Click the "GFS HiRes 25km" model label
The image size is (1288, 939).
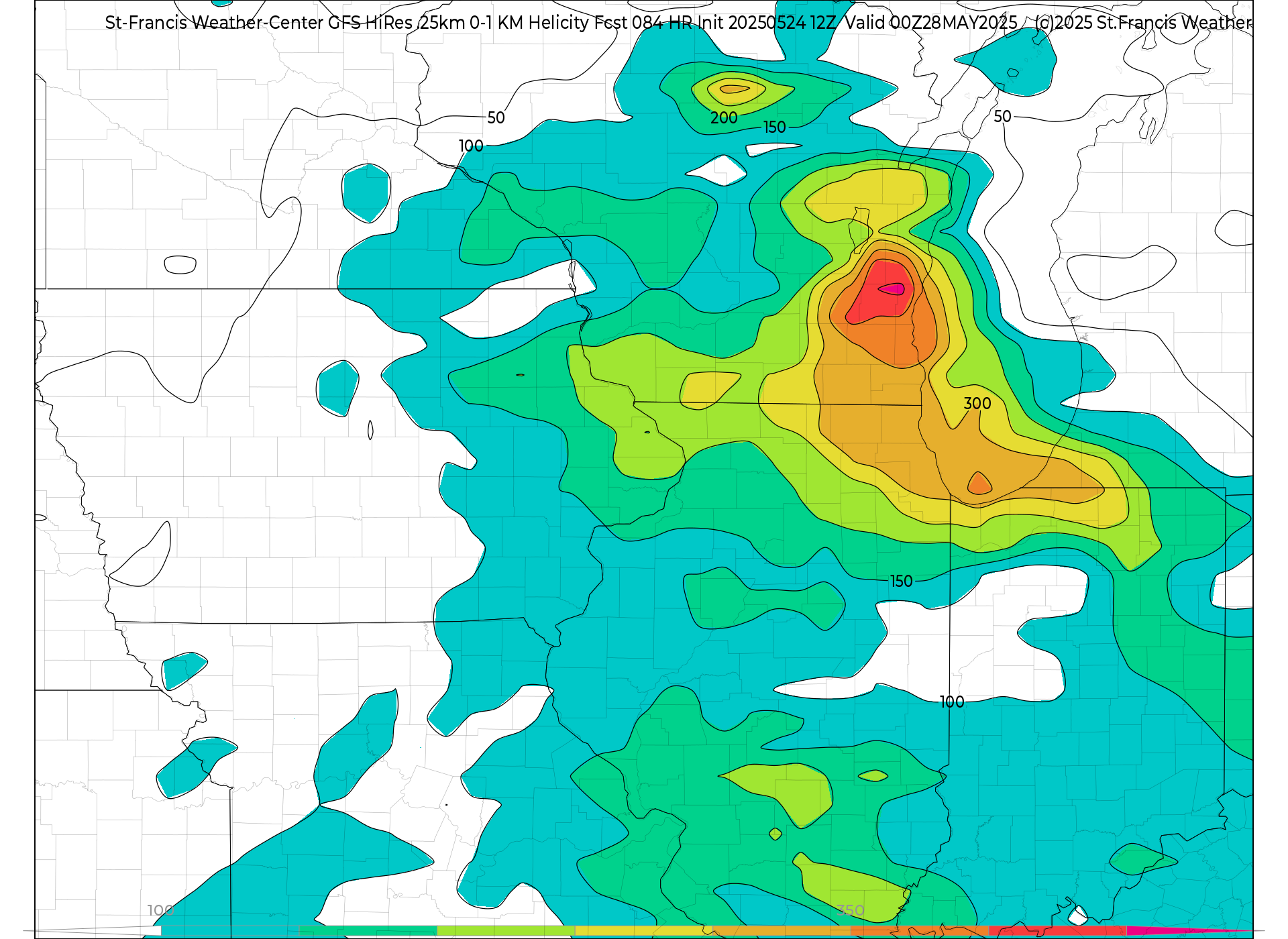(396, 23)
